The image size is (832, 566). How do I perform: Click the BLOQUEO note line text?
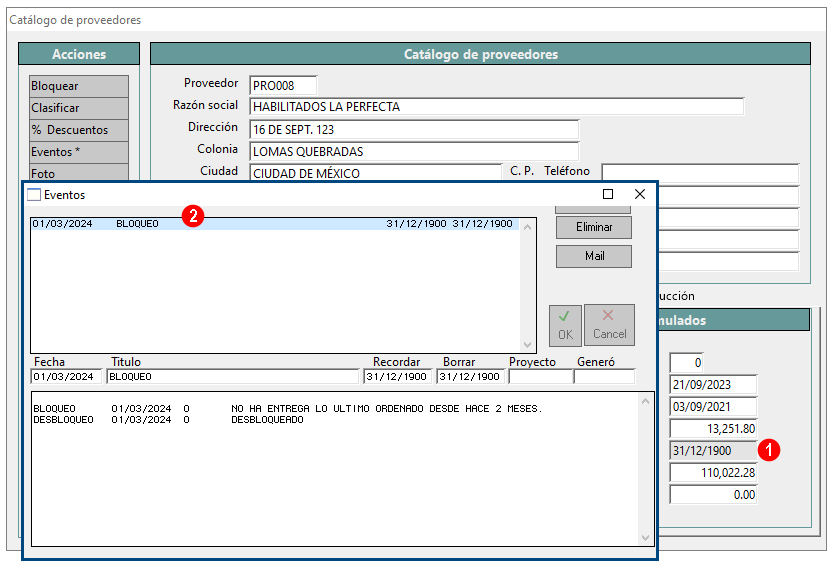coord(288,408)
